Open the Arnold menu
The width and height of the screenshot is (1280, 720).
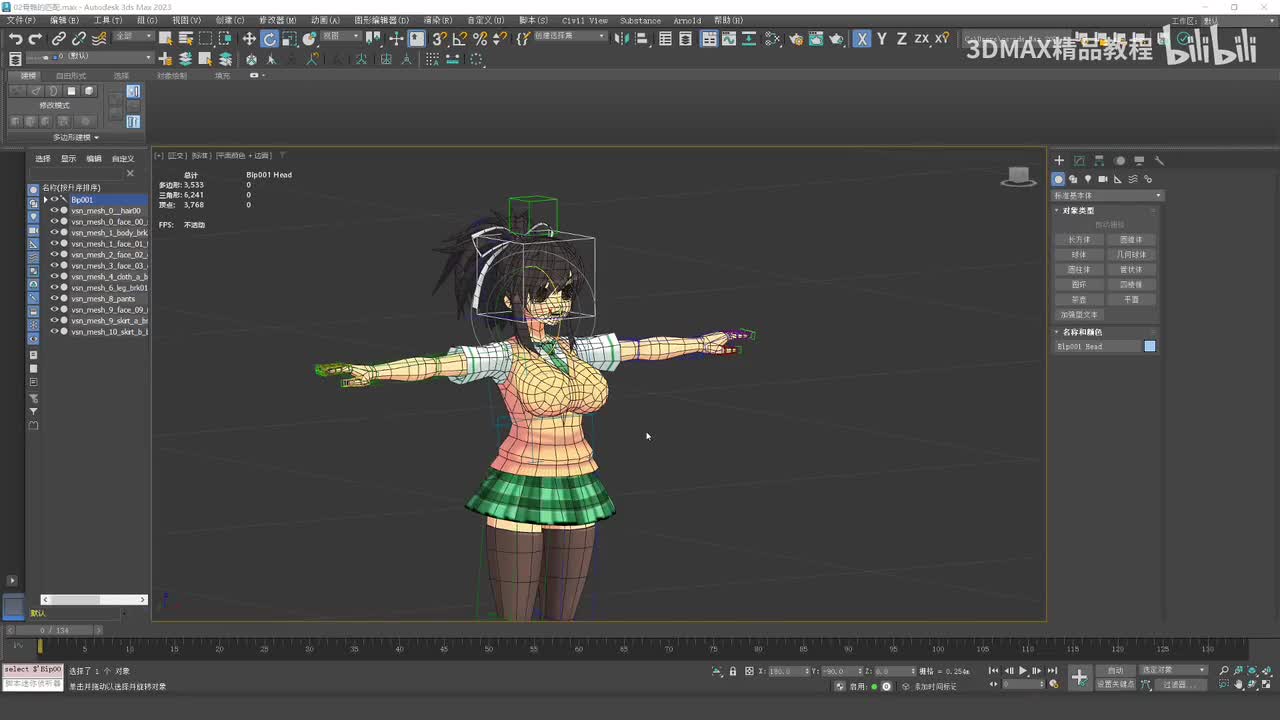click(x=687, y=20)
